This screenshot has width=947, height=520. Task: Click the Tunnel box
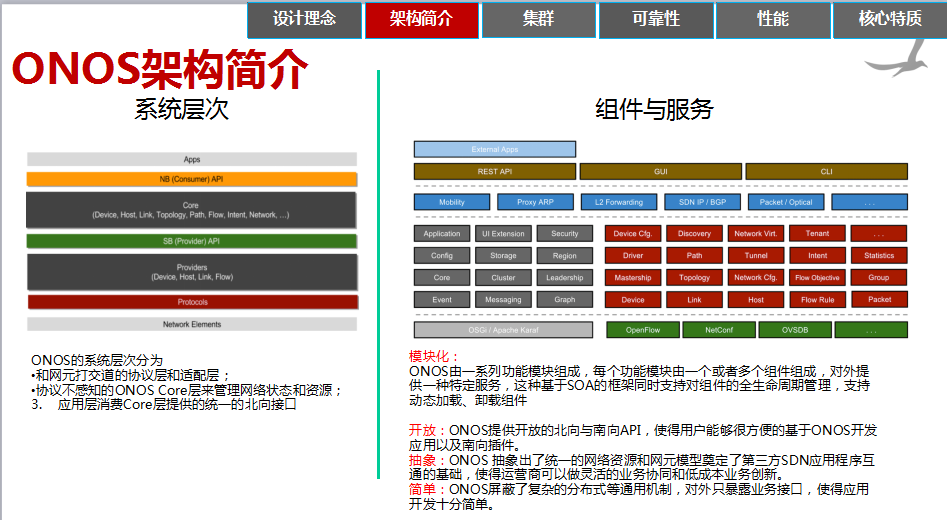pyautogui.click(x=756, y=256)
